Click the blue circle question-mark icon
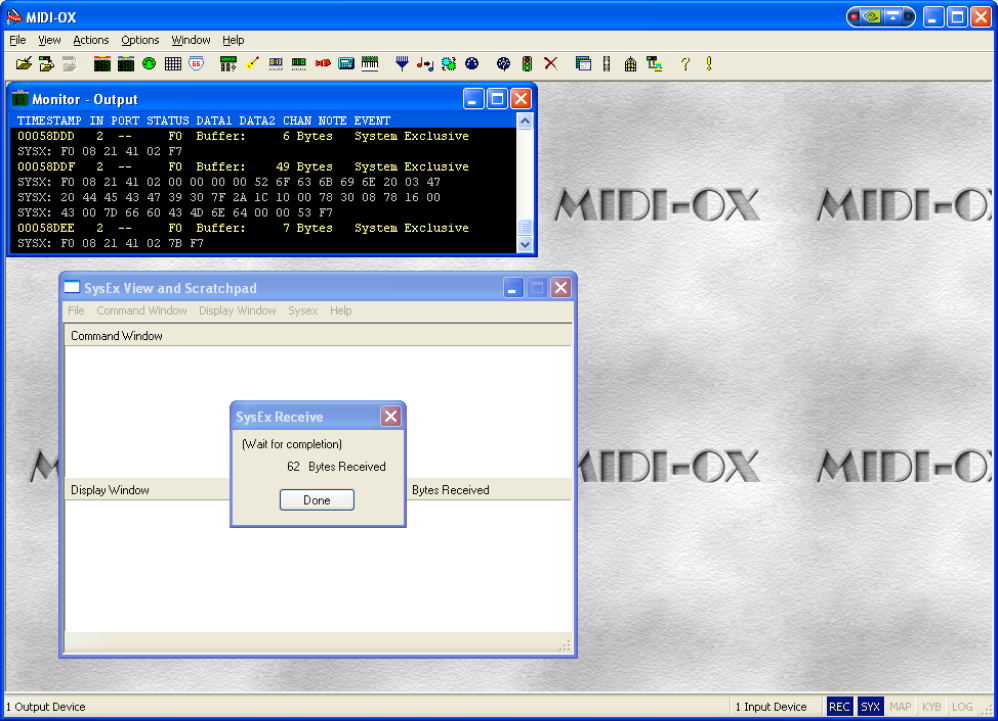998x721 pixels. 503,64
